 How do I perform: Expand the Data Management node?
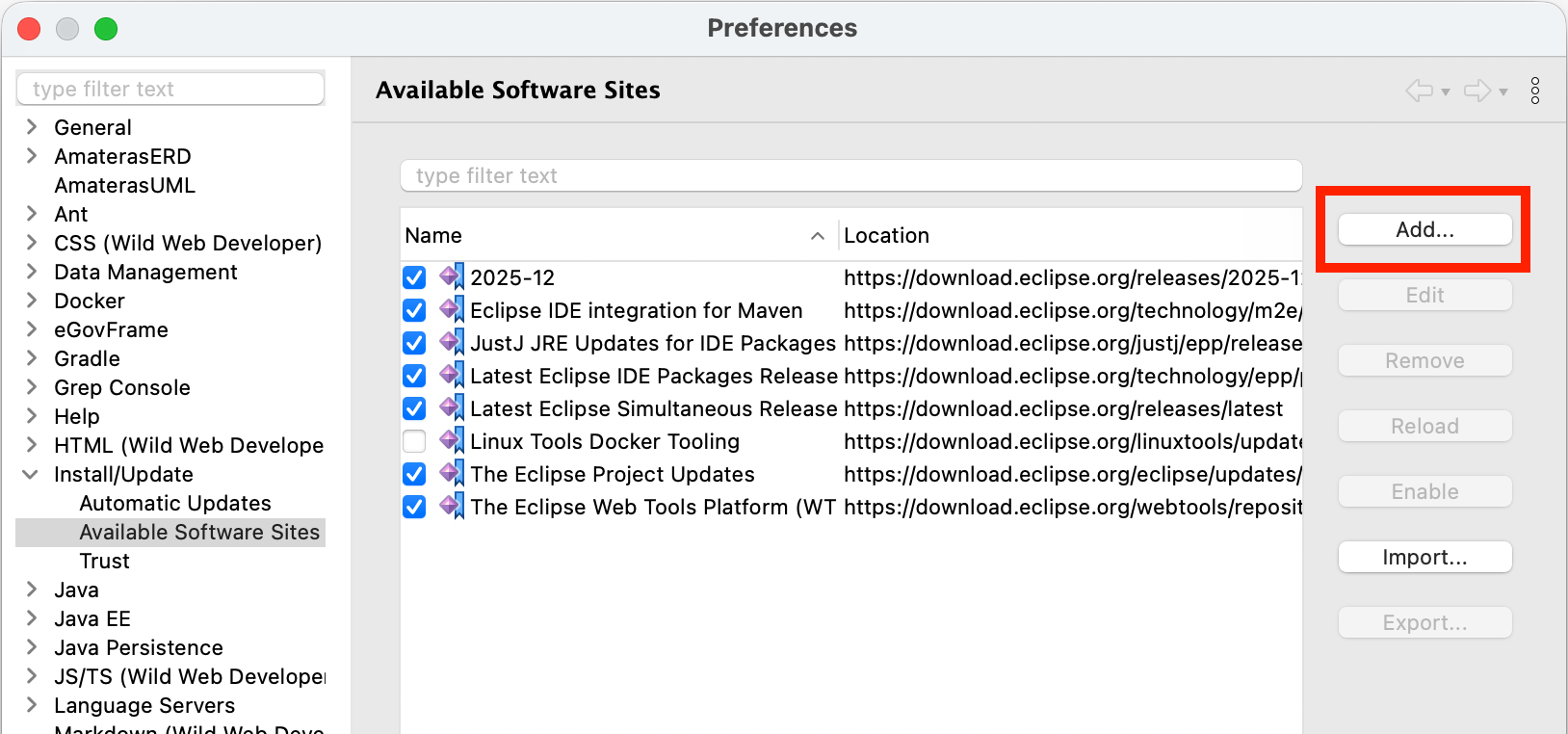(x=32, y=272)
